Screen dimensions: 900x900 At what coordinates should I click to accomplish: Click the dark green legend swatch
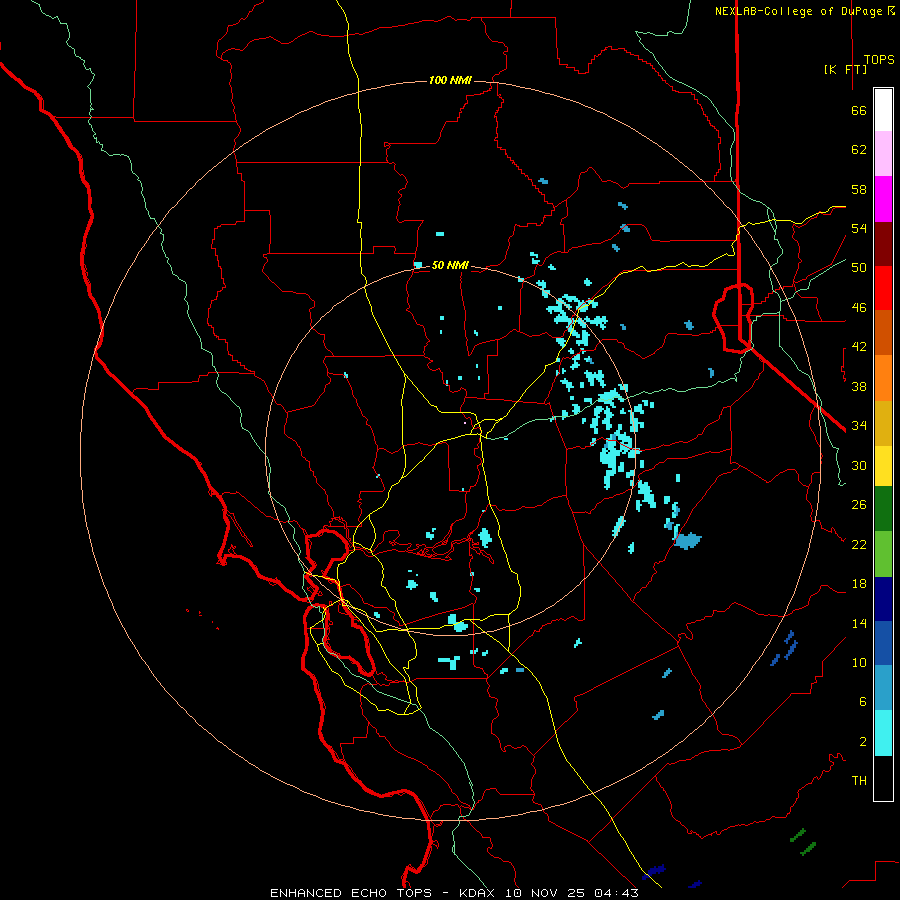(x=883, y=509)
